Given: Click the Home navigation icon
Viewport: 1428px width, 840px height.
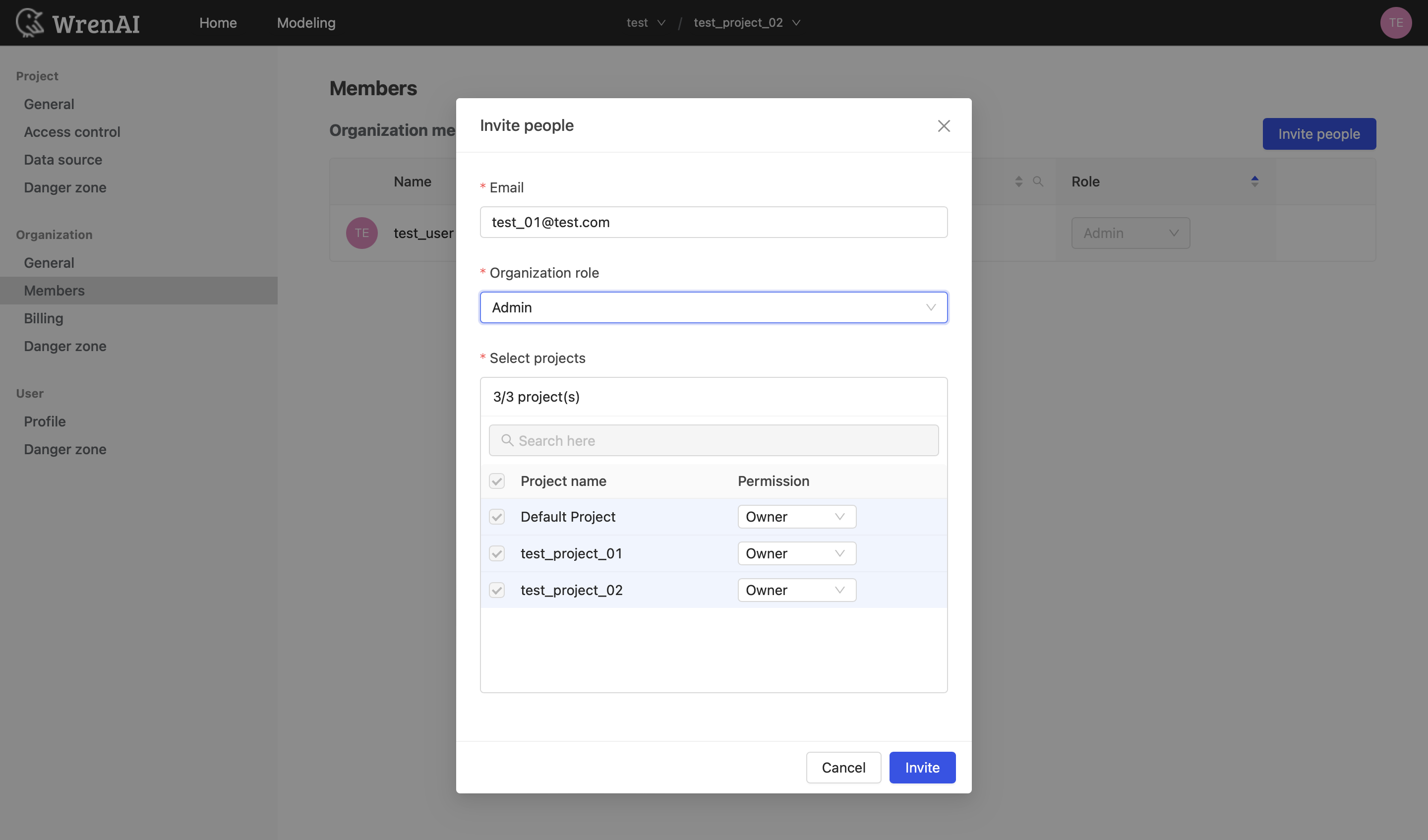Looking at the screenshot, I should (x=218, y=22).
